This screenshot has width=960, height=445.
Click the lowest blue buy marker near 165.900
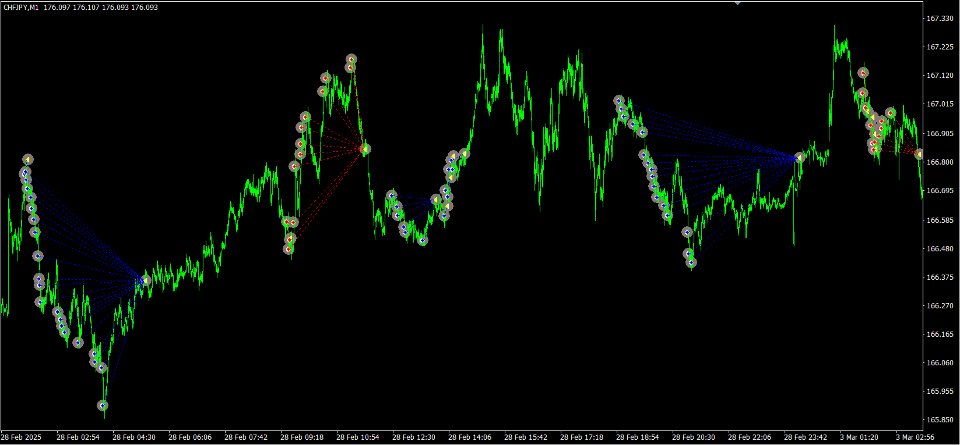point(103,405)
